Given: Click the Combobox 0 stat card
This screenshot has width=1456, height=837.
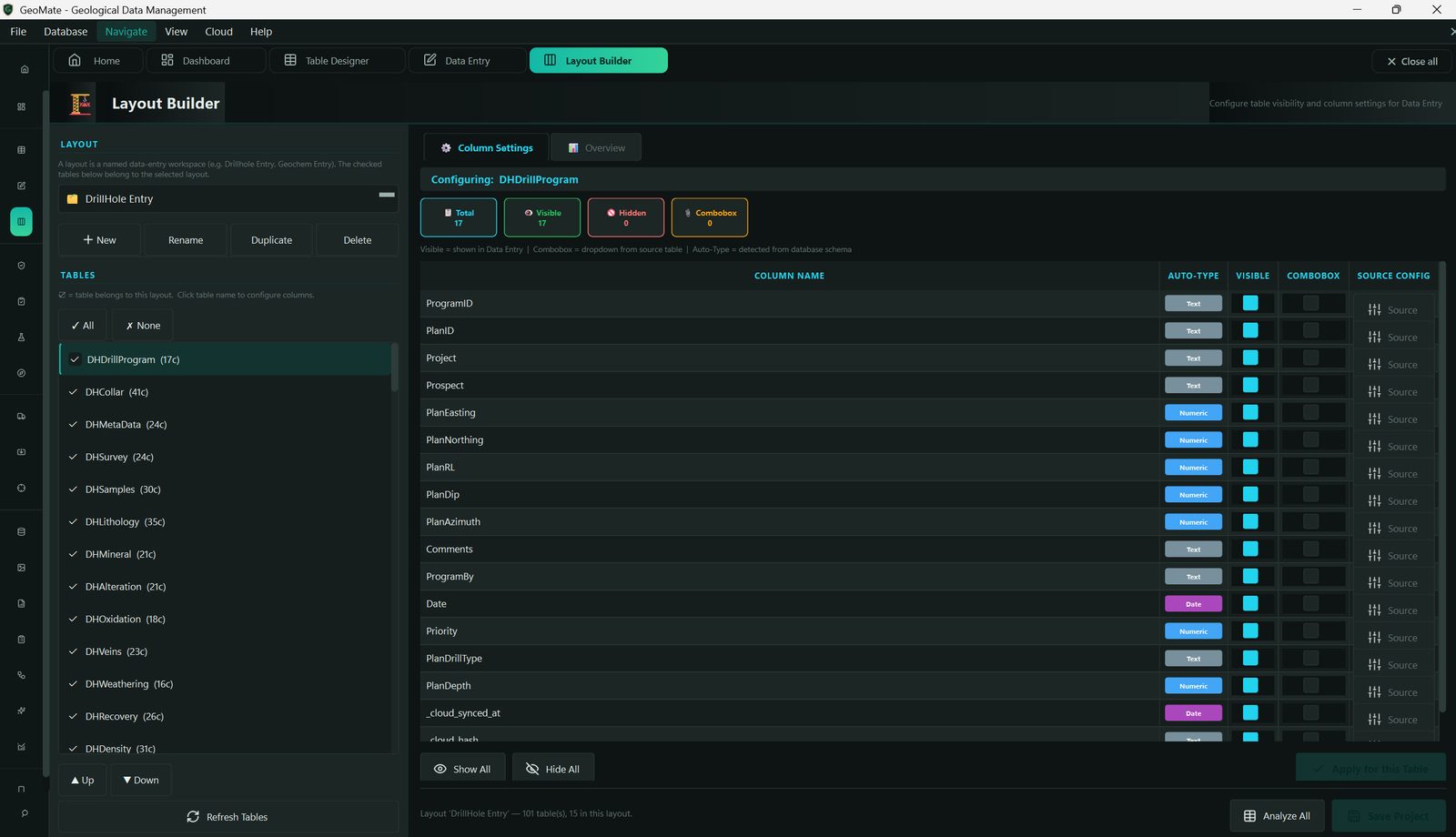Looking at the screenshot, I should coord(710,217).
